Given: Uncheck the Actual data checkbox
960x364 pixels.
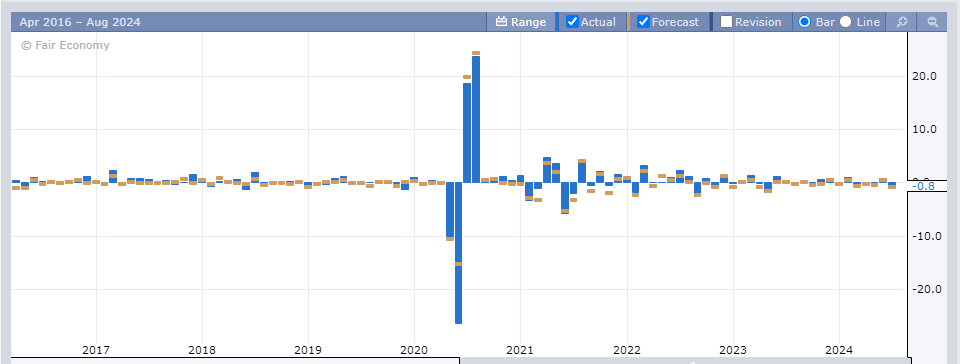Looking at the screenshot, I should click(572, 22).
